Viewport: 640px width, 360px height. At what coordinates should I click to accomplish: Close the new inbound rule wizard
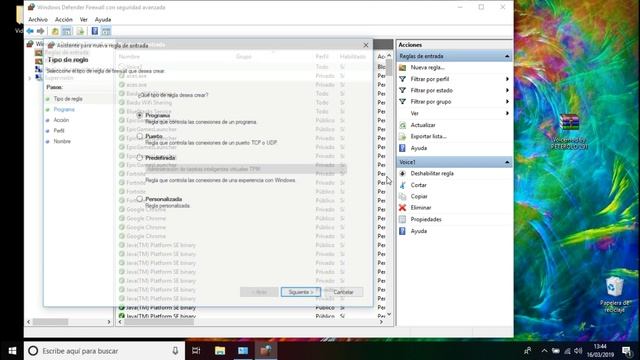[x=366, y=45]
